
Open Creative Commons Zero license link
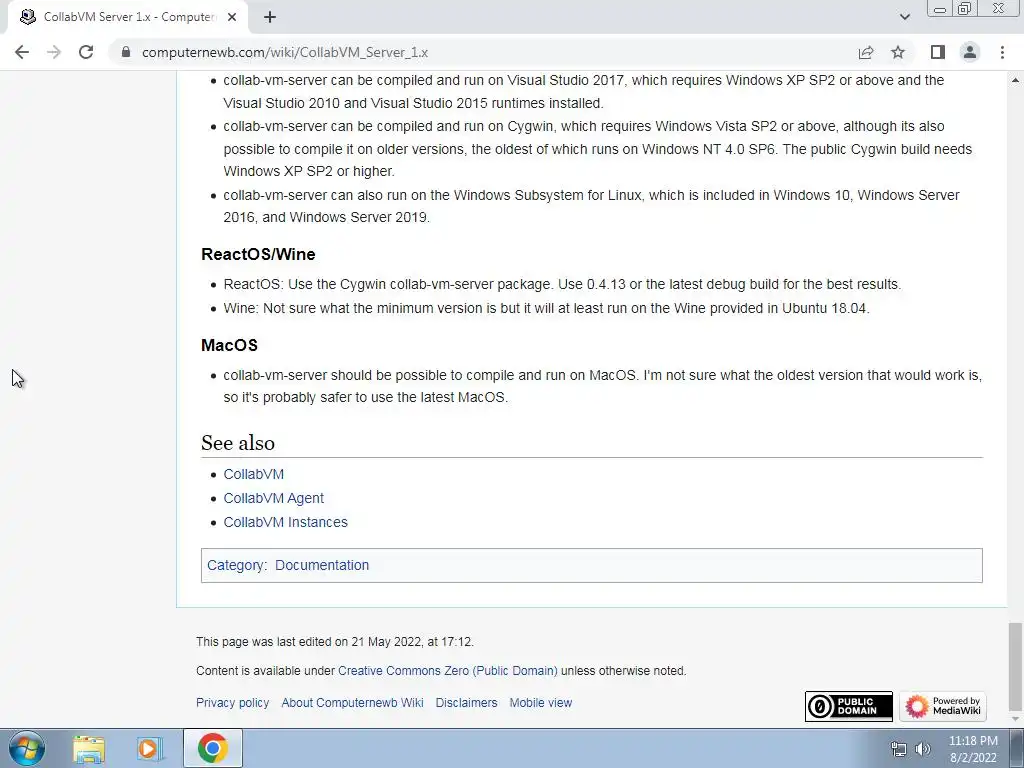pyautogui.click(x=447, y=671)
